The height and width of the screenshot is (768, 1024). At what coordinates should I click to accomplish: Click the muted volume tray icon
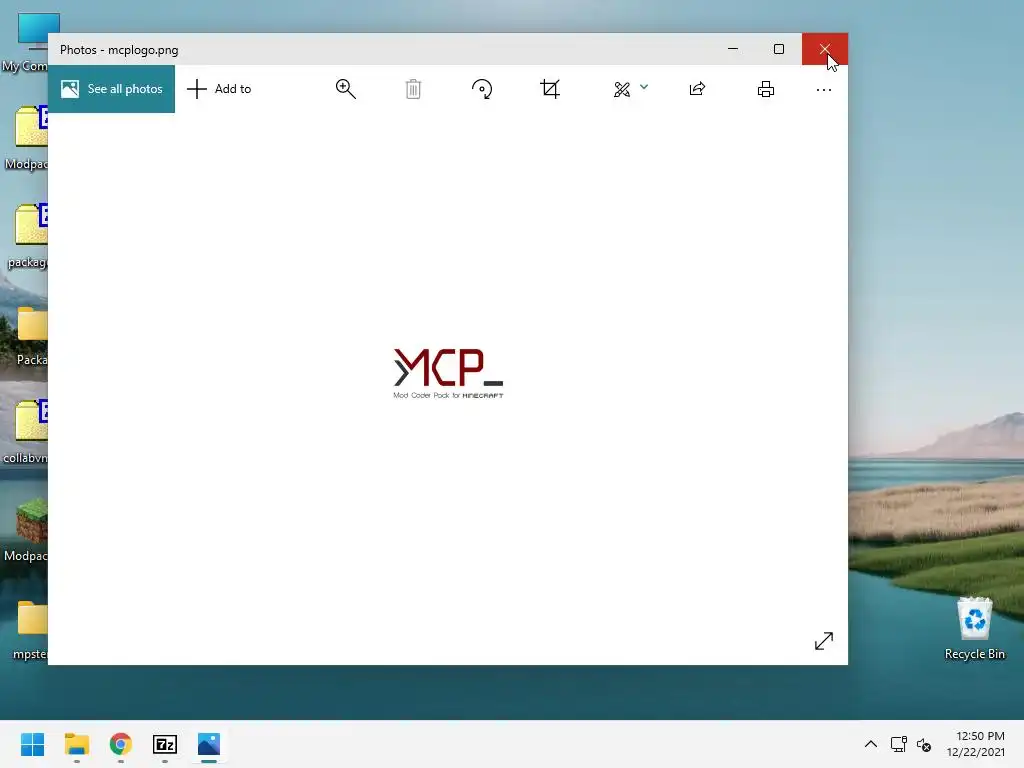pos(924,744)
